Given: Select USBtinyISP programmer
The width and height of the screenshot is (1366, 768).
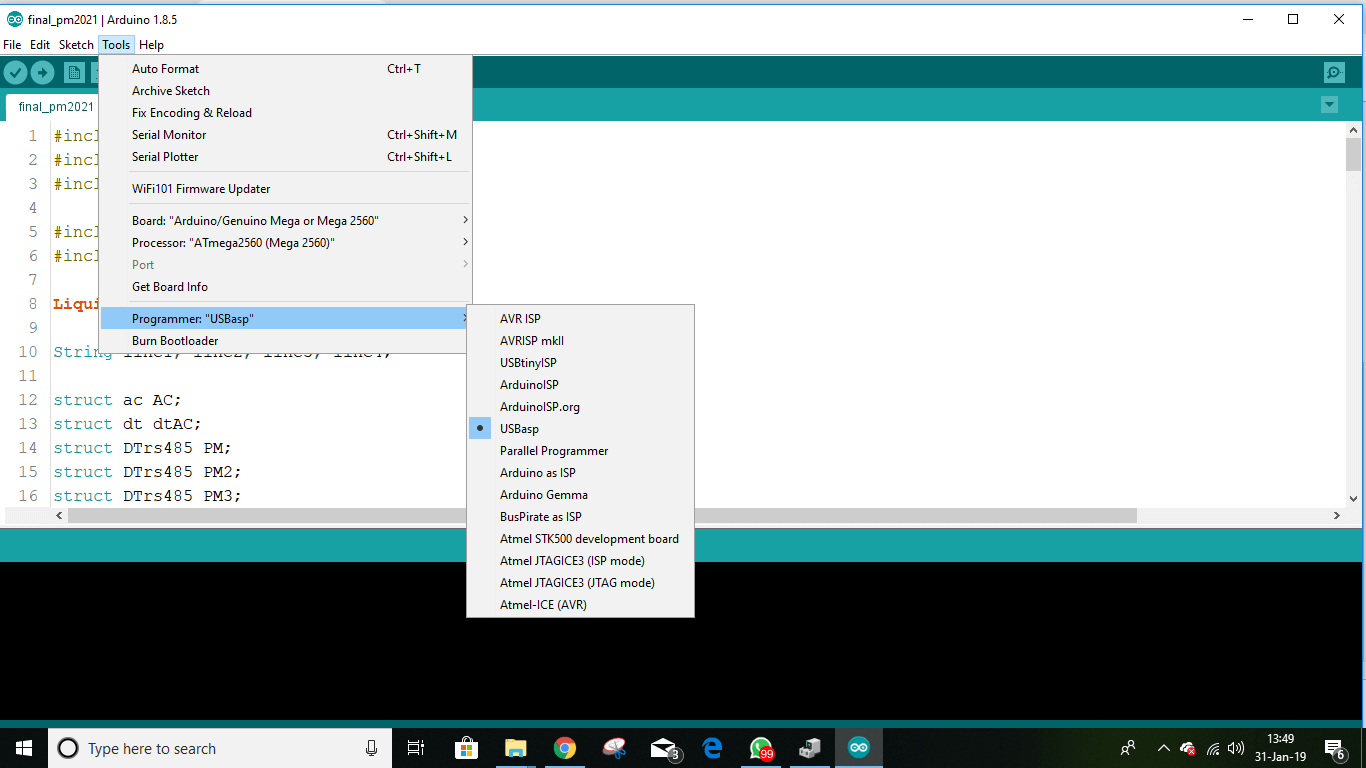Looking at the screenshot, I should click(x=580, y=363).
